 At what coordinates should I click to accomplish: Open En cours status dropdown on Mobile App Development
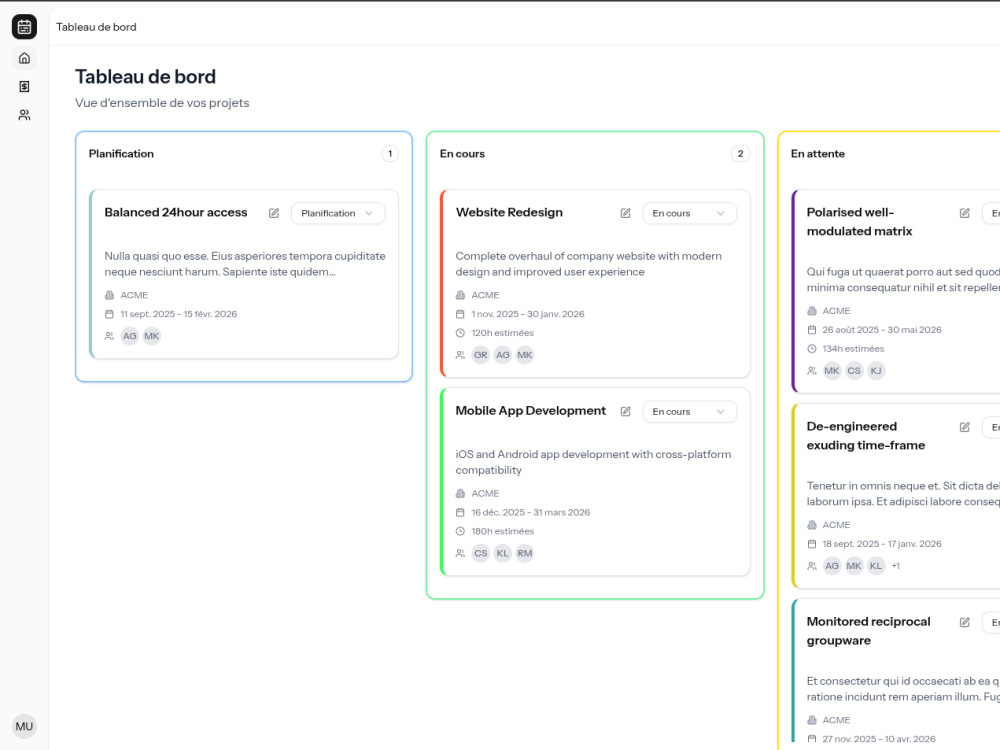[689, 411]
